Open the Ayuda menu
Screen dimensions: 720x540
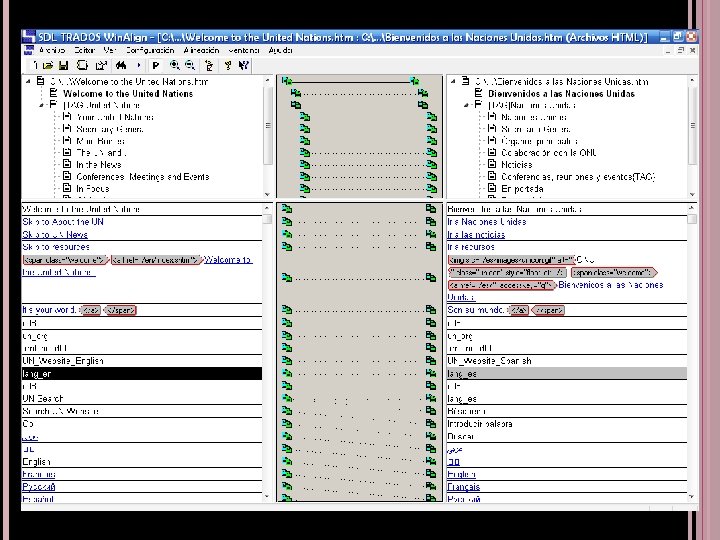[x=280, y=50]
